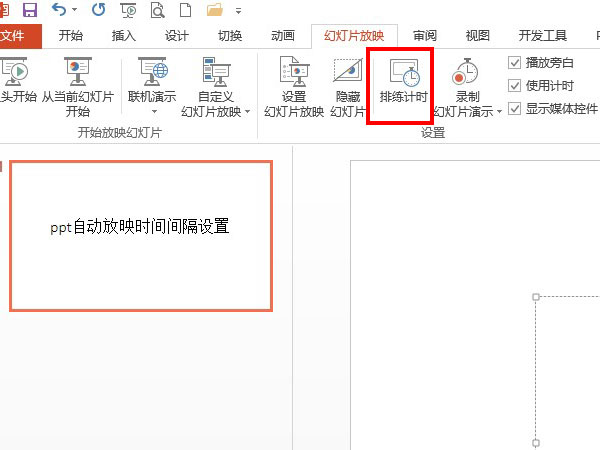Viewport: 600px width, 450px height.
Task: Click the Undo arrow icon
Action: coord(60,11)
